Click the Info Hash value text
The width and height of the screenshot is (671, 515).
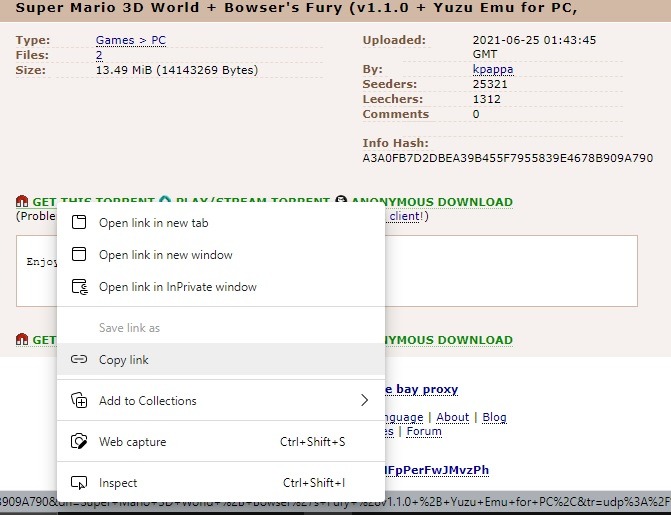point(507,158)
